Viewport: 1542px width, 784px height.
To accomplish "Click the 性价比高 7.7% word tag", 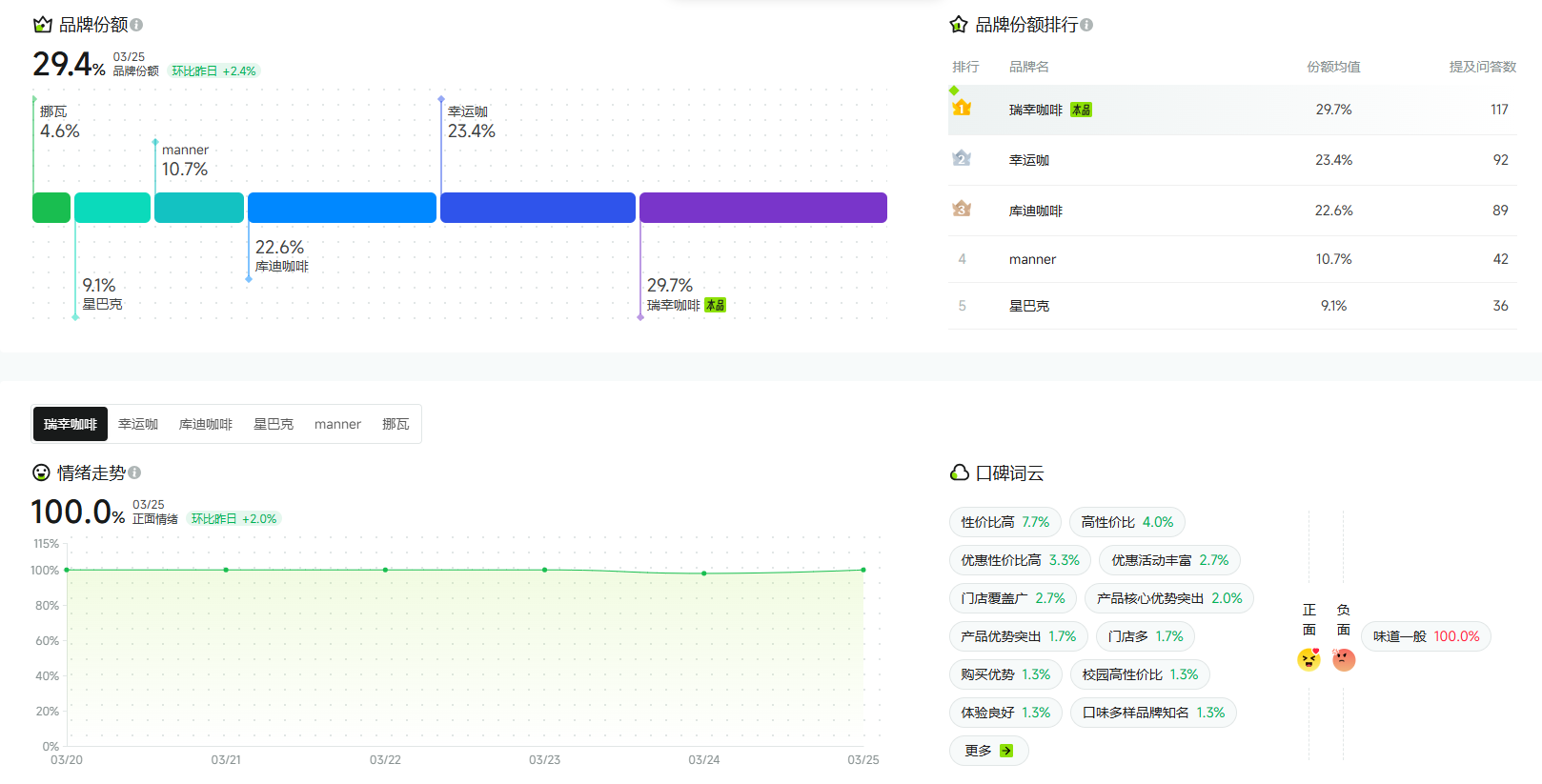I will [1004, 522].
